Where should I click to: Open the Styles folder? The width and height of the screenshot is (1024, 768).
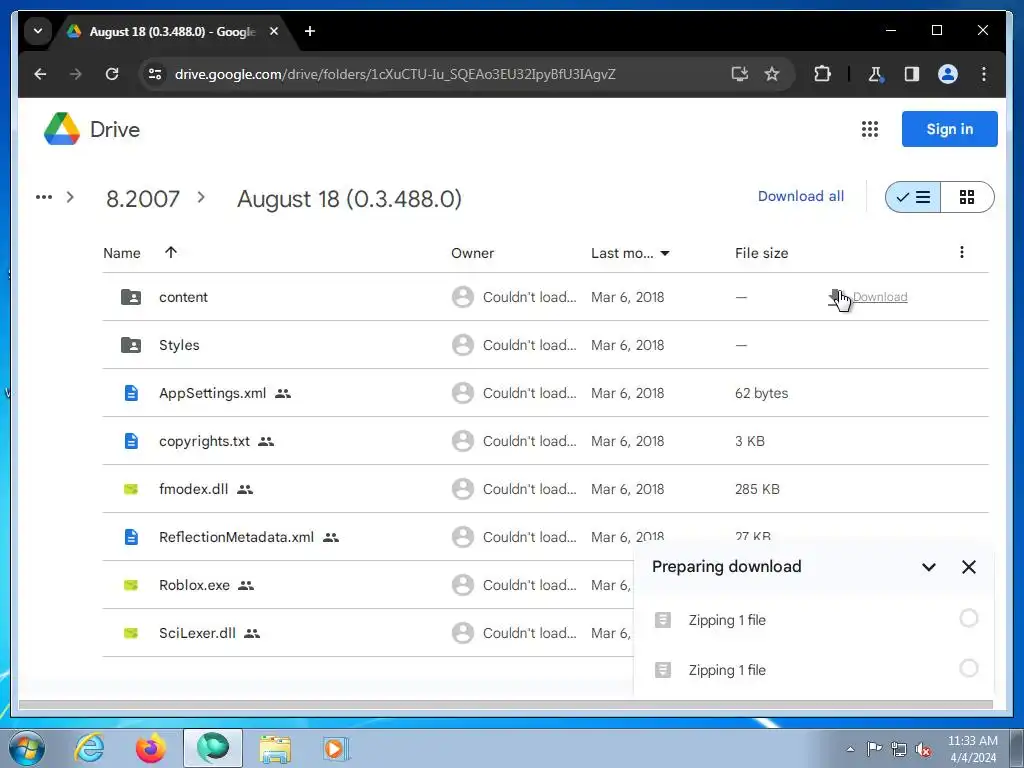point(179,345)
